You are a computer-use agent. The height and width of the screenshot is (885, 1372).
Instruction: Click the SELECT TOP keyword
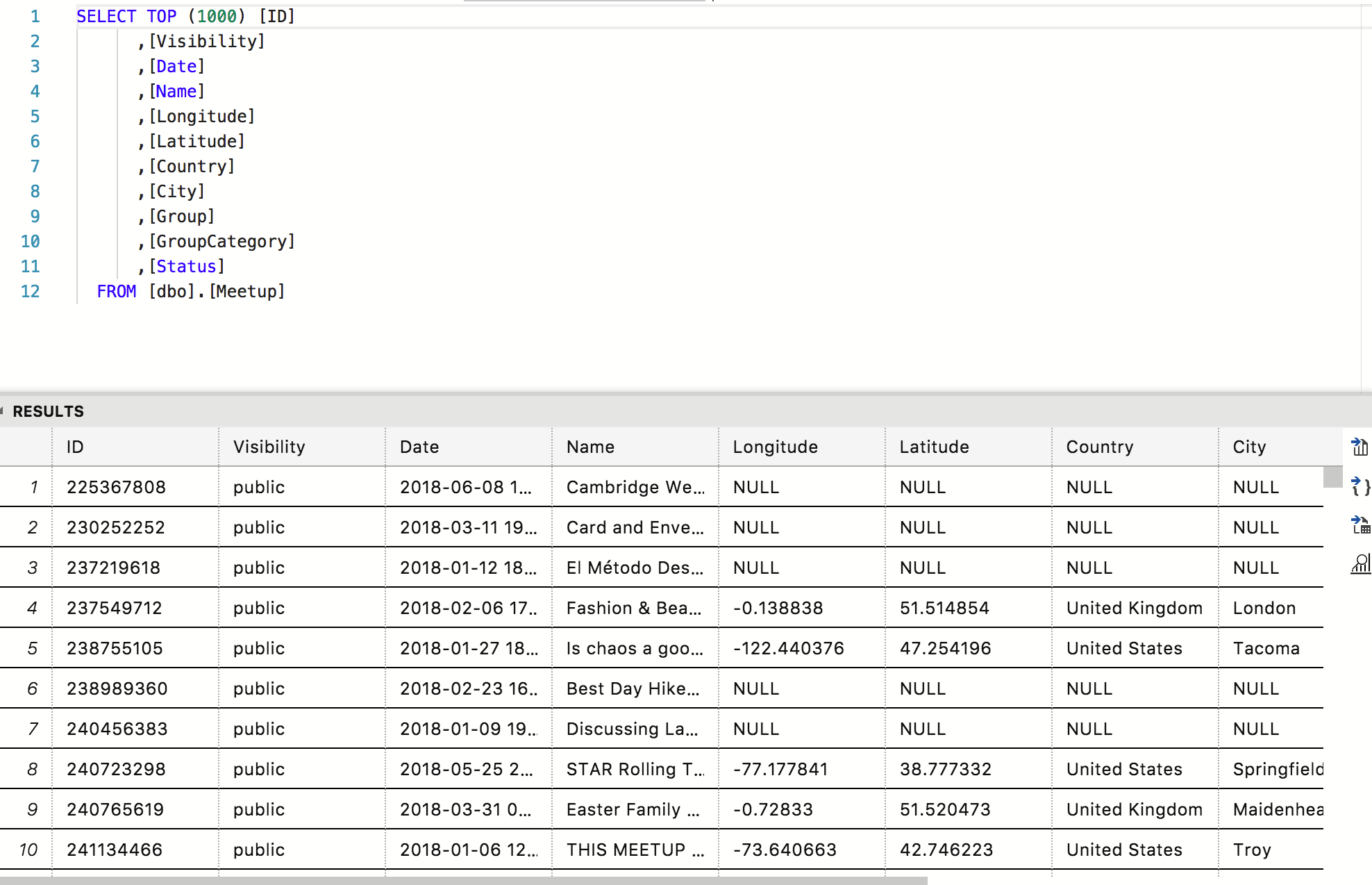127,16
